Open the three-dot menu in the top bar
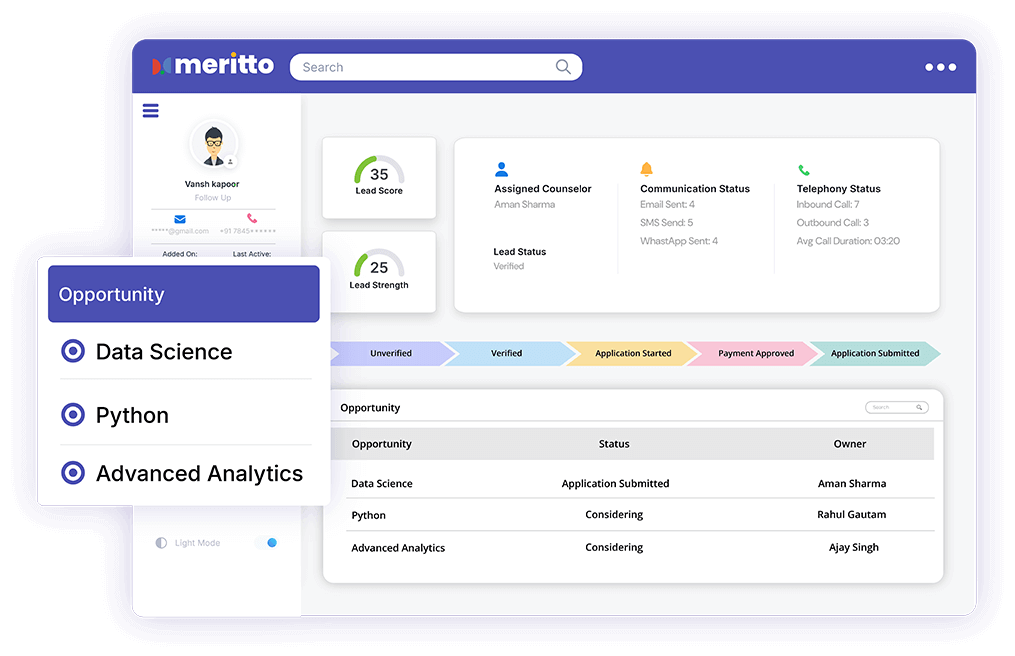This screenshot has width=1015, height=656. click(940, 66)
